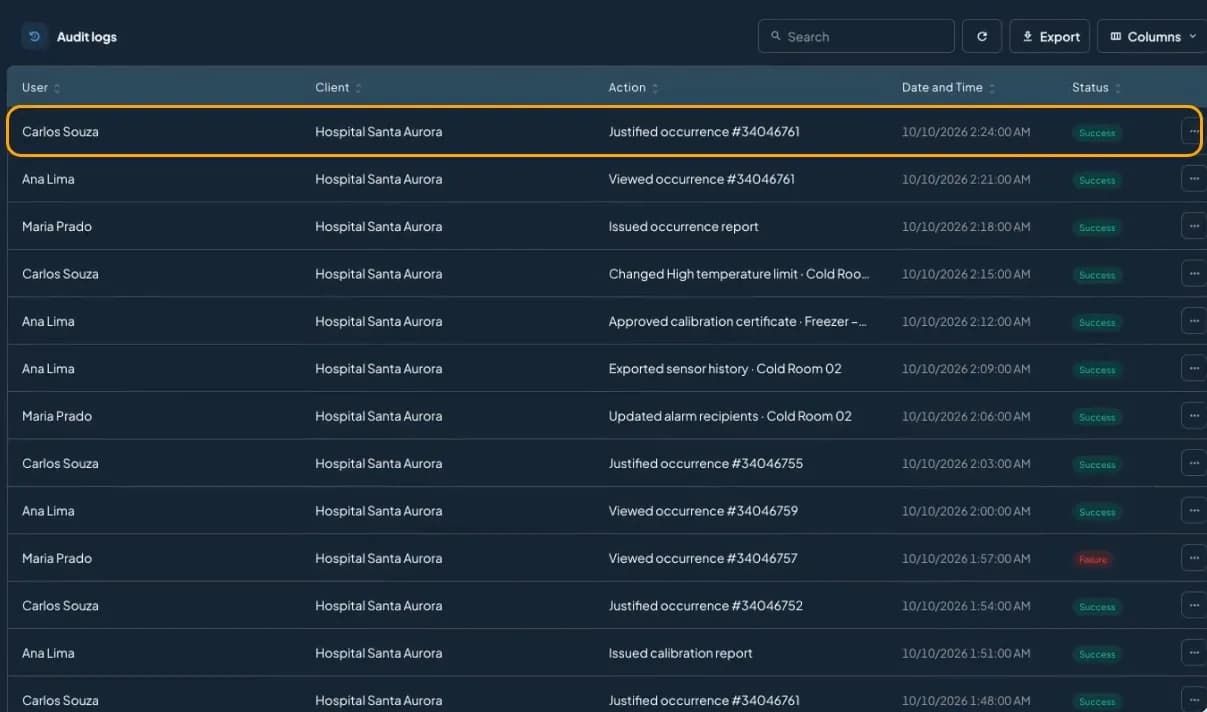Sort table by Action column
Image resolution: width=1207 pixels, height=712 pixels.
tap(633, 88)
